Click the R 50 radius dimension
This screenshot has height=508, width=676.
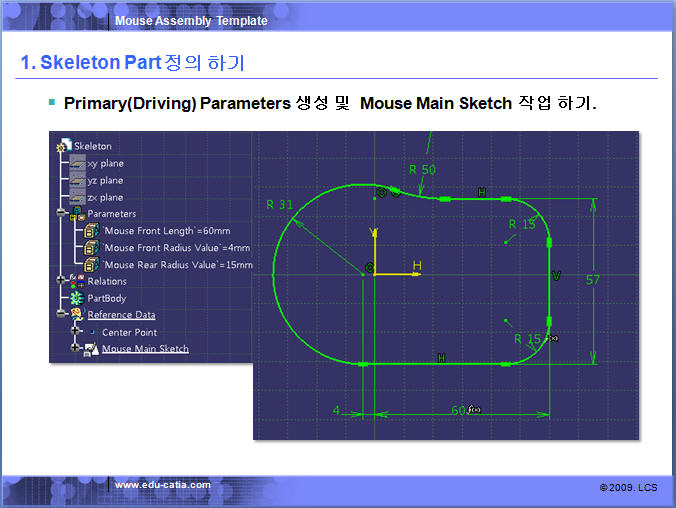[422, 170]
